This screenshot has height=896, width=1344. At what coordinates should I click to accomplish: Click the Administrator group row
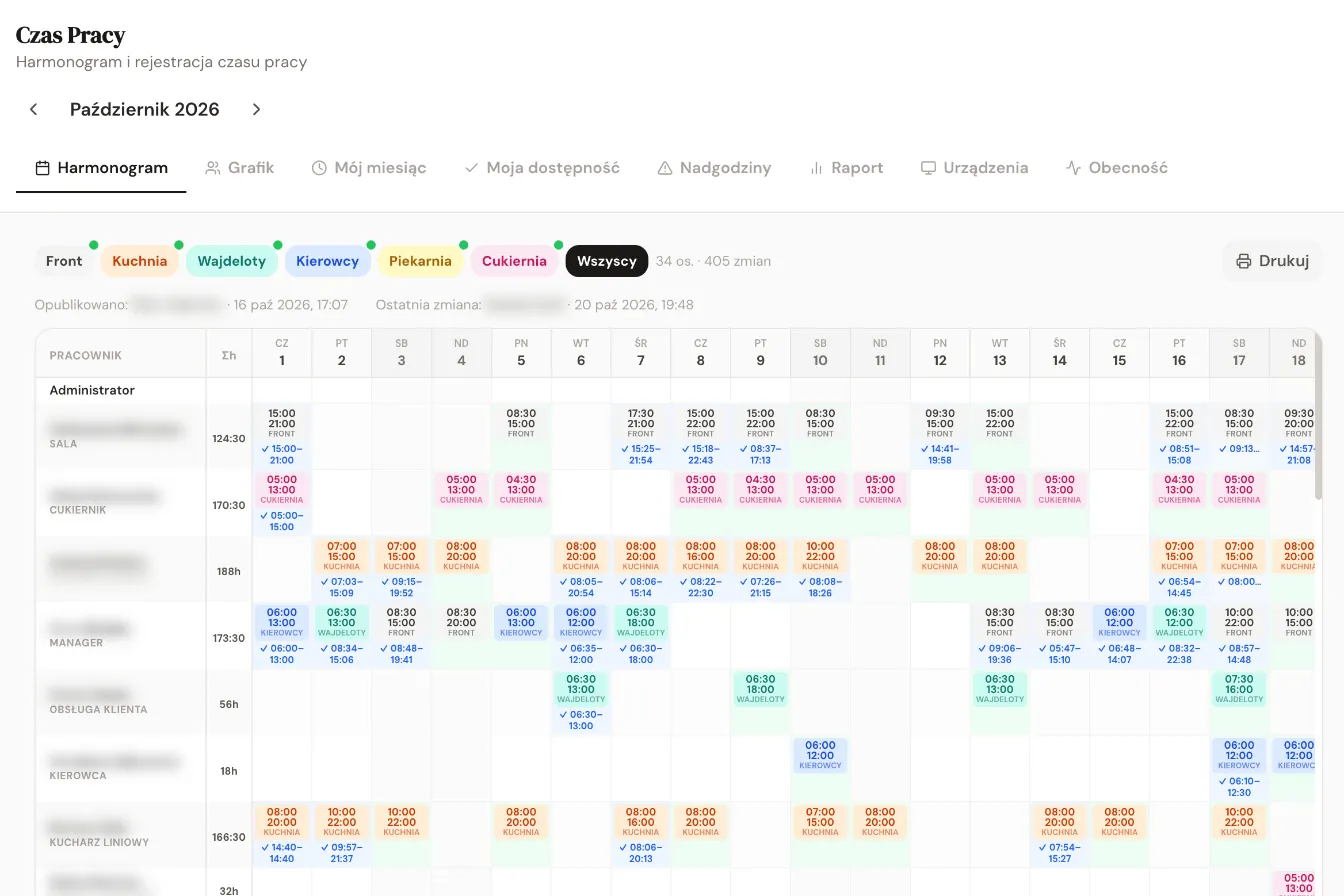92,390
